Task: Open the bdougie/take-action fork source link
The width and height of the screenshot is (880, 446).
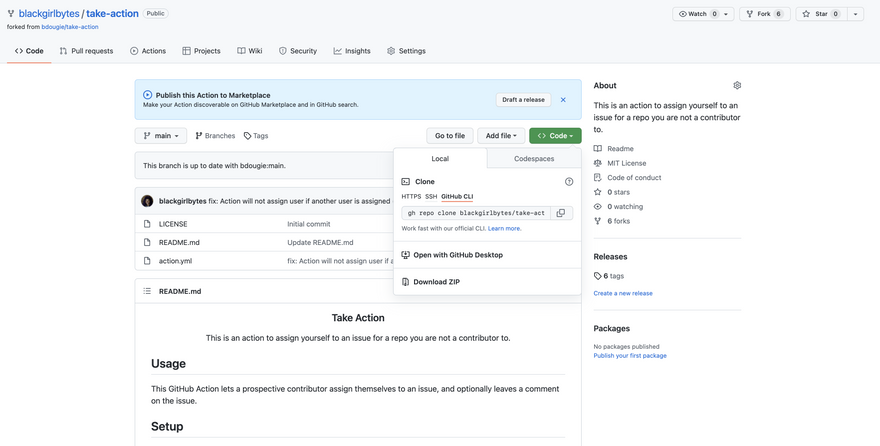Action: [x=69, y=27]
